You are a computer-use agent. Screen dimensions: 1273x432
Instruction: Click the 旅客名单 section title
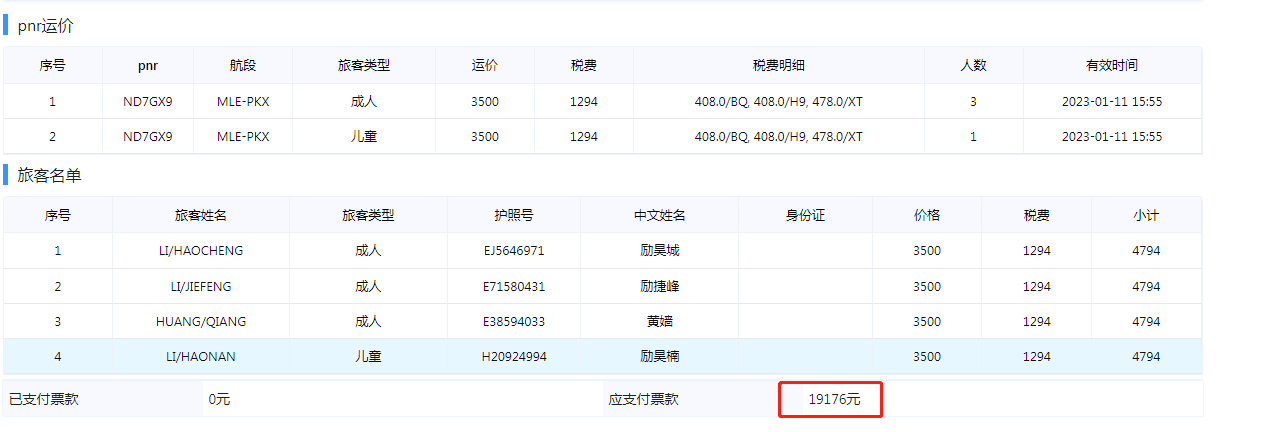[x=49, y=175]
